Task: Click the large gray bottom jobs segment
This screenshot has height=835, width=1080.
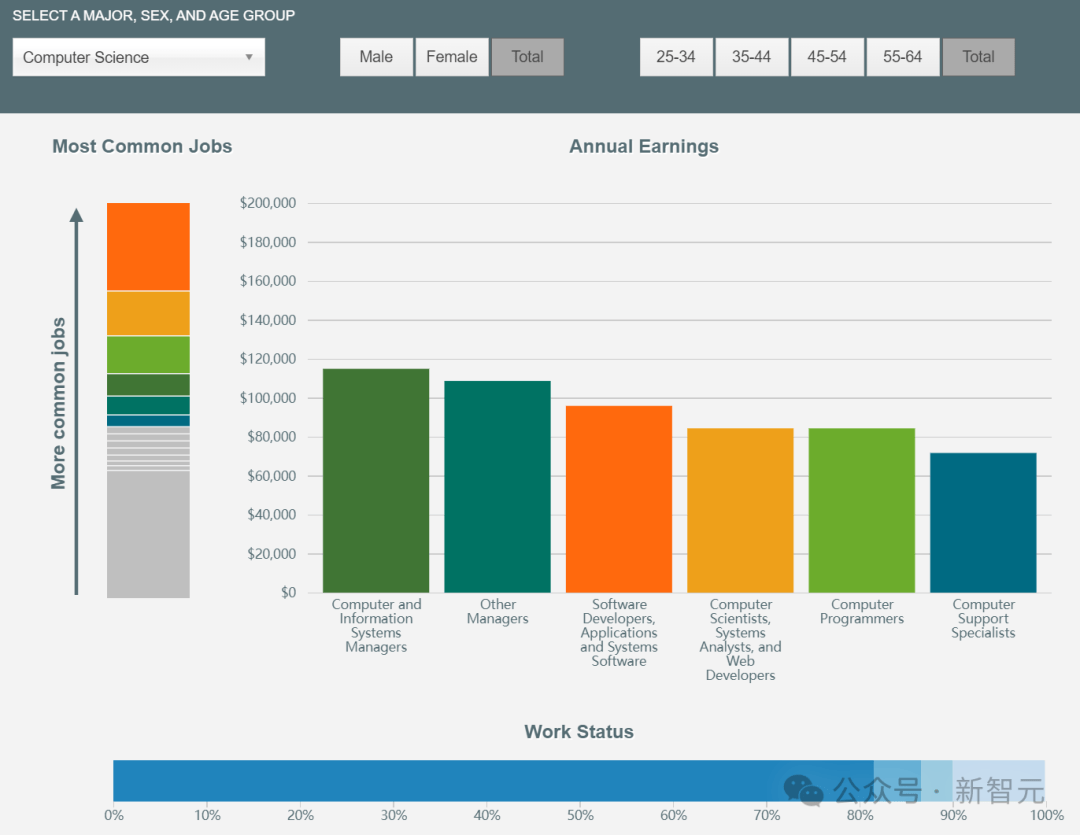Action: tap(148, 534)
